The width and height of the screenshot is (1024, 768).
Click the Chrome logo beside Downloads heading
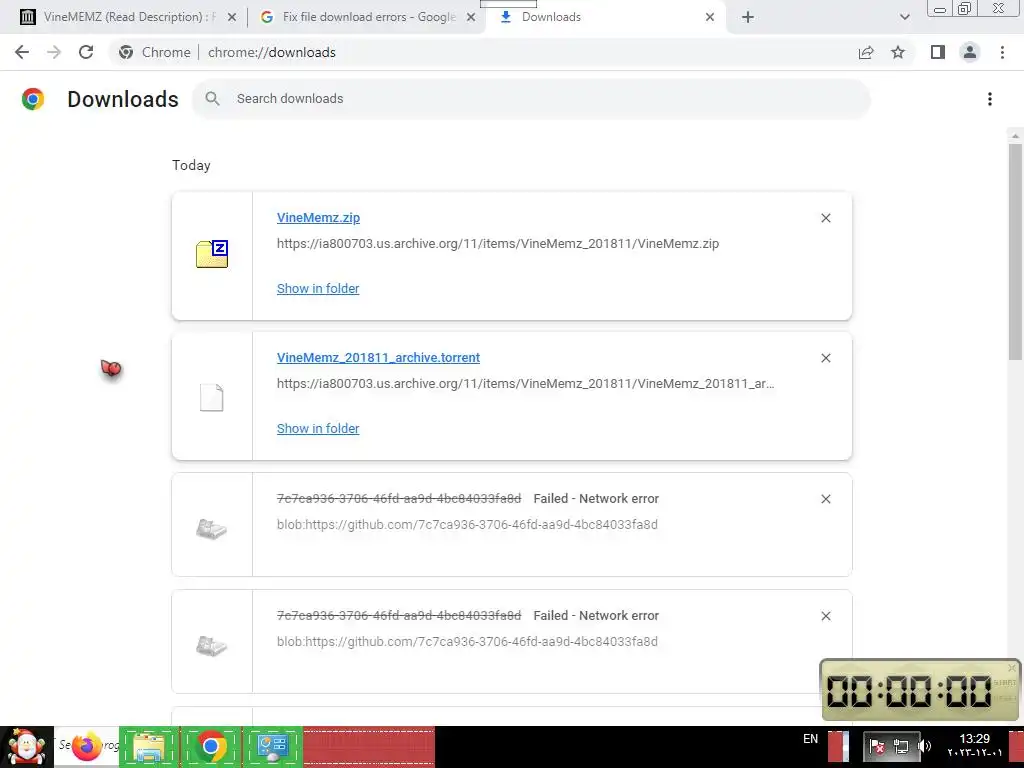33,99
